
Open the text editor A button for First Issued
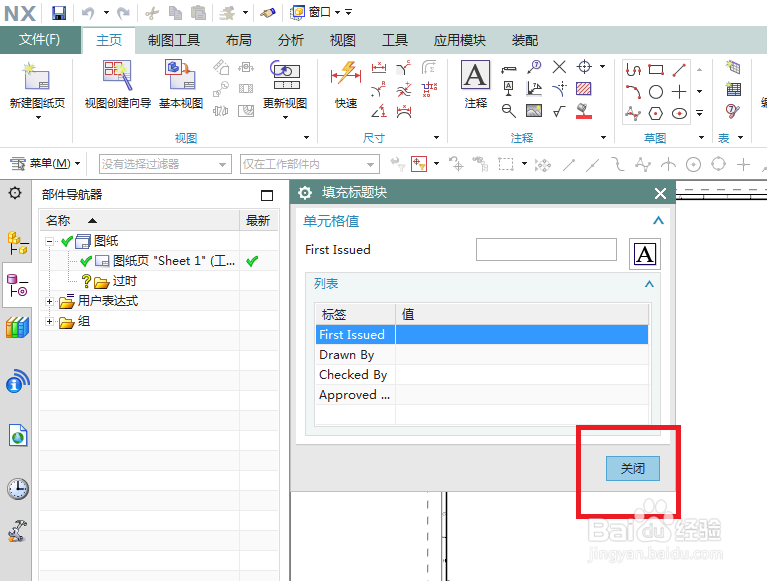[644, 254]
